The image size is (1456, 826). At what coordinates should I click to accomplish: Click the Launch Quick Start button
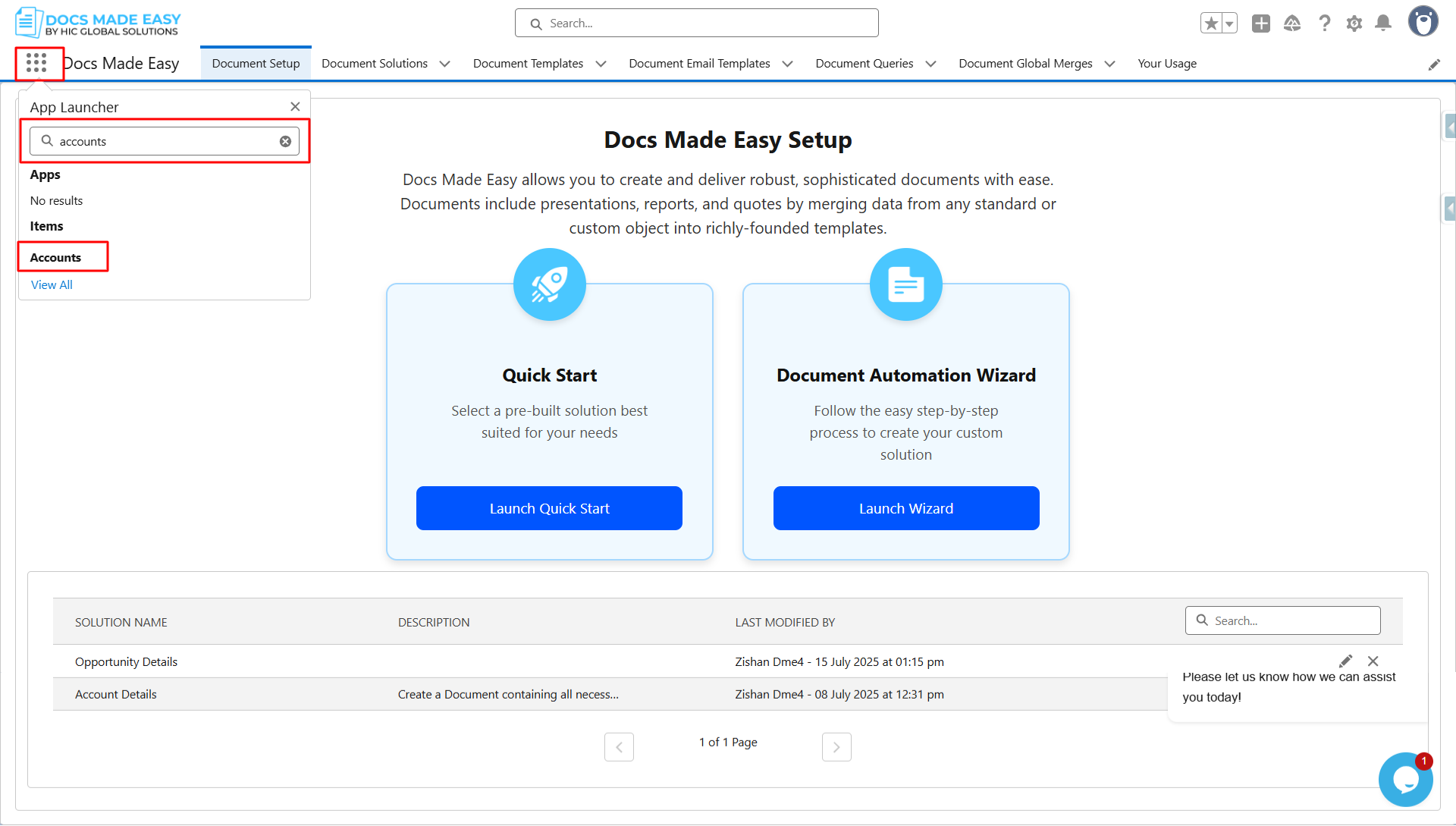tap(549, 508)
